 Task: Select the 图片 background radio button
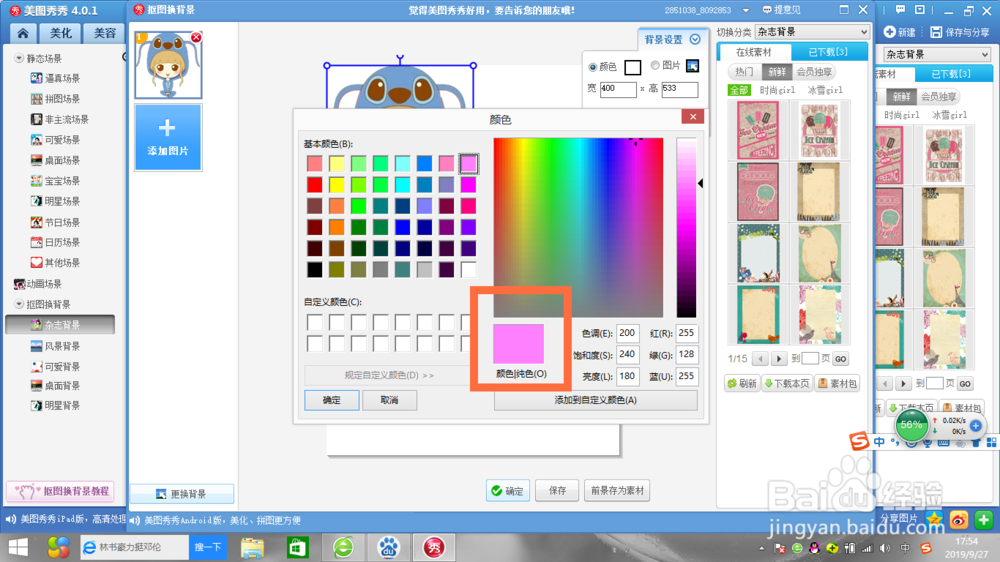coord(654,65)
